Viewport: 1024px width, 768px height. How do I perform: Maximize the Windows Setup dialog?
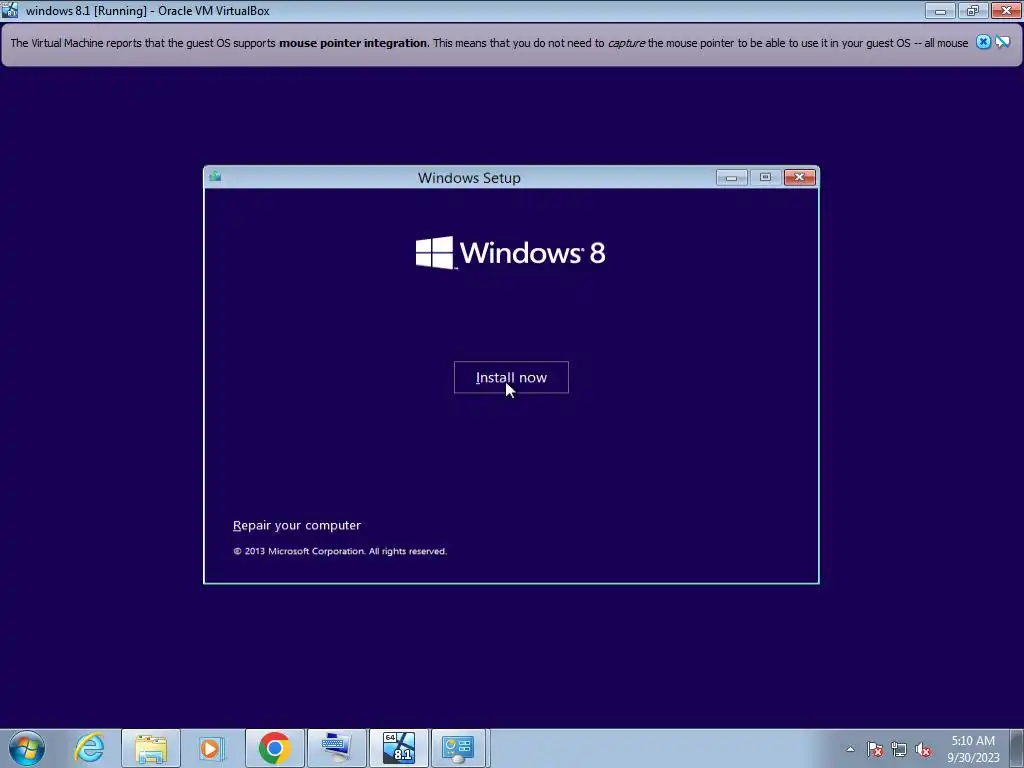pos(765,177)
